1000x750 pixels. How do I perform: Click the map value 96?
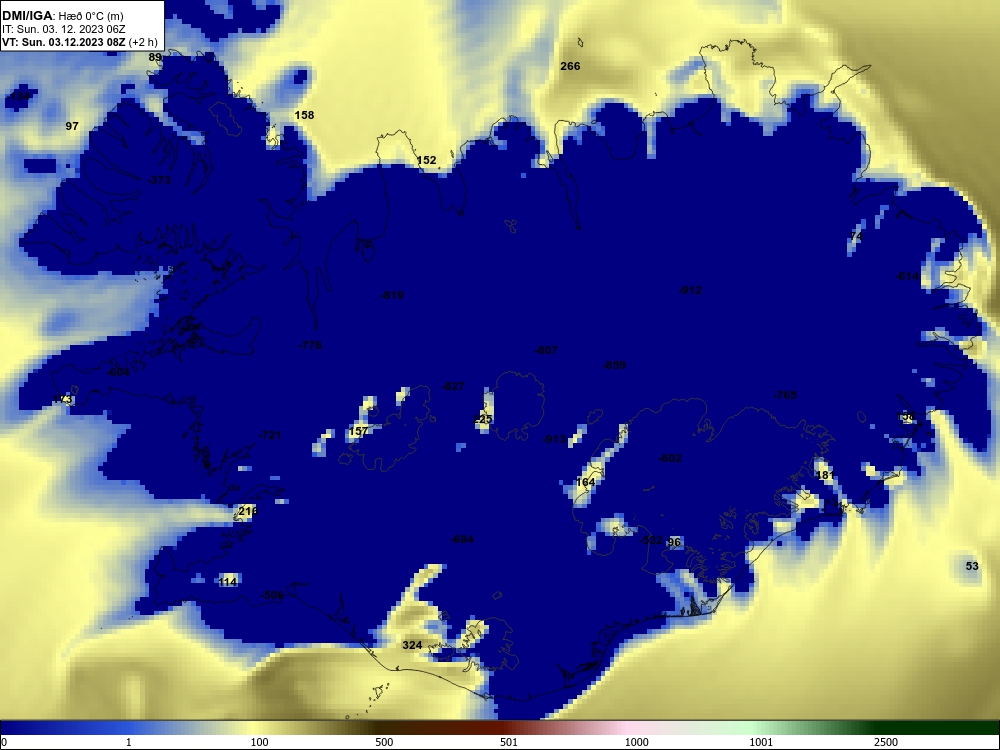tap(674, 542)
